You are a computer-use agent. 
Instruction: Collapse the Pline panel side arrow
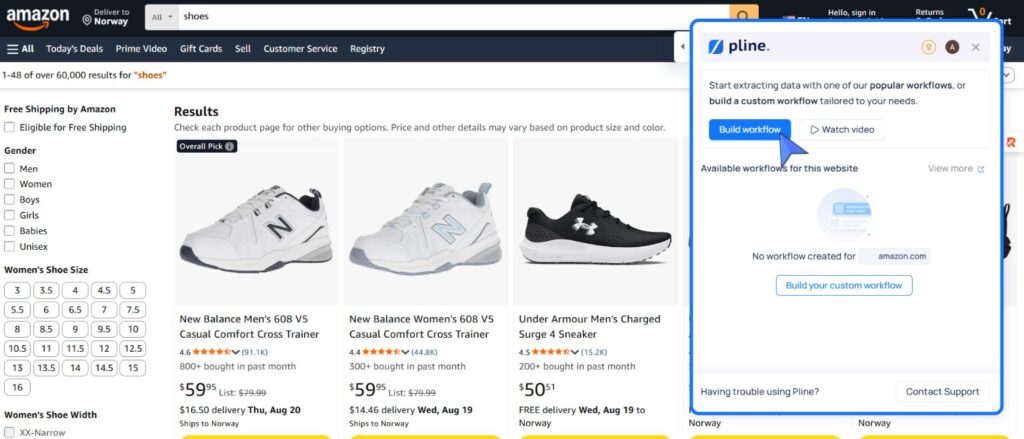pyautogui.click(x=682, y=47)
